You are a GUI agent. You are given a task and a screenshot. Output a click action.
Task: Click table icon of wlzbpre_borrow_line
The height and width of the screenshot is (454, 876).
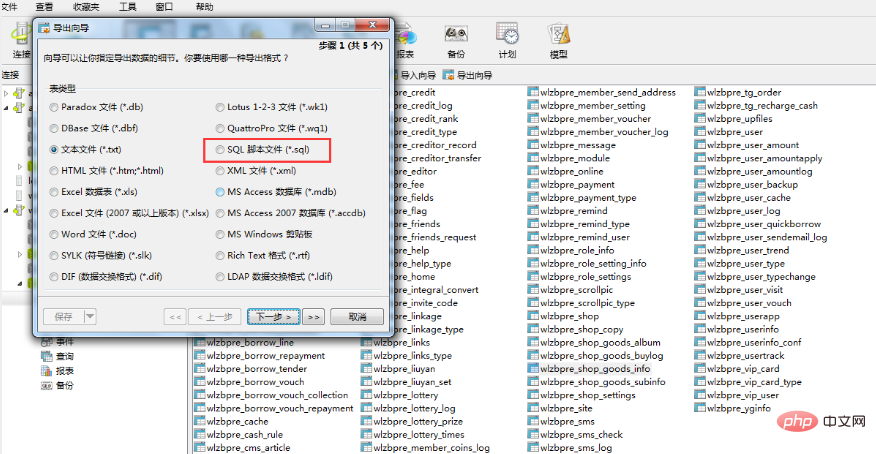(199, 342)
